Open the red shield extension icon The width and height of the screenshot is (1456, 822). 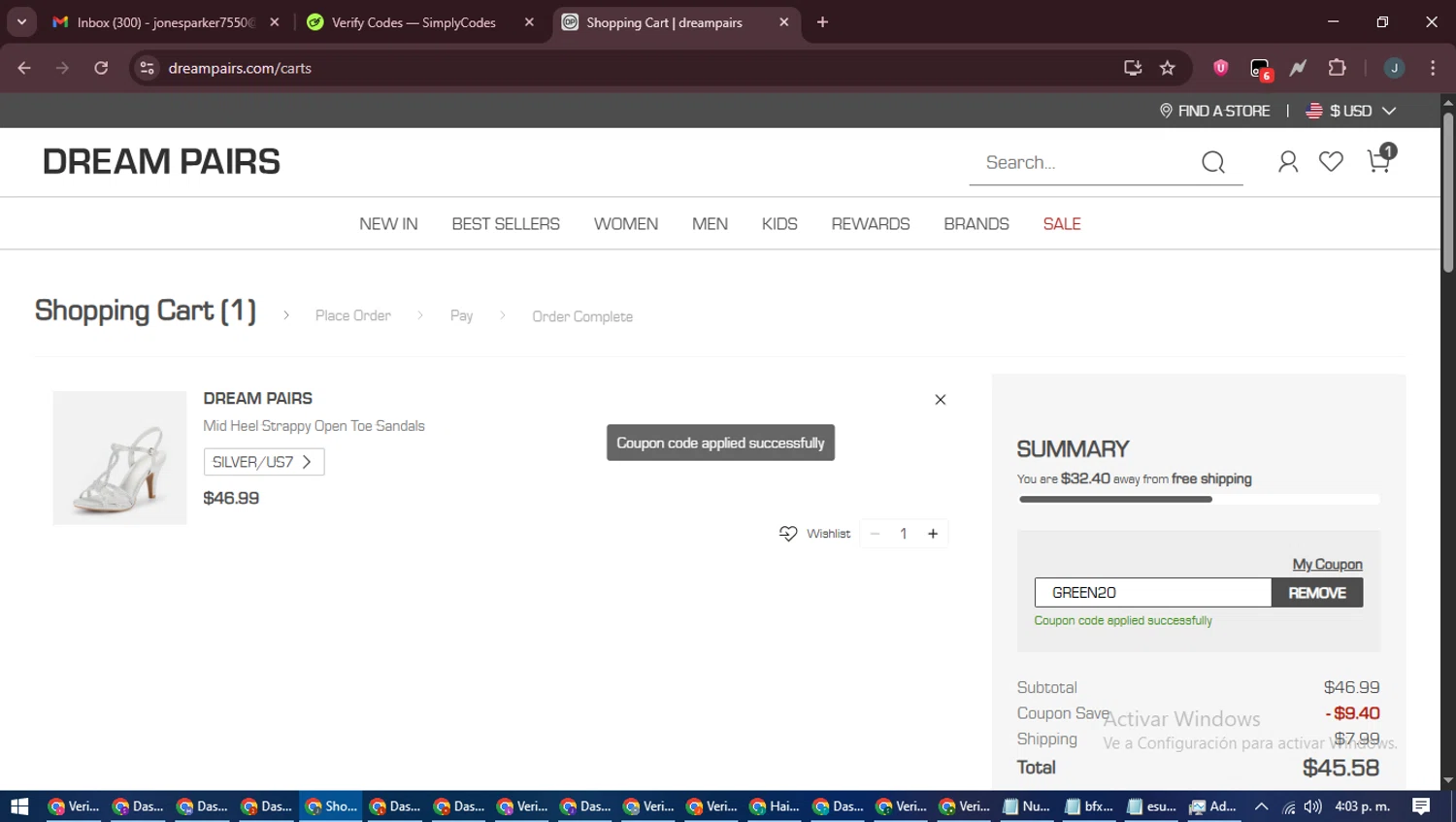click(x=1221, y=68)
